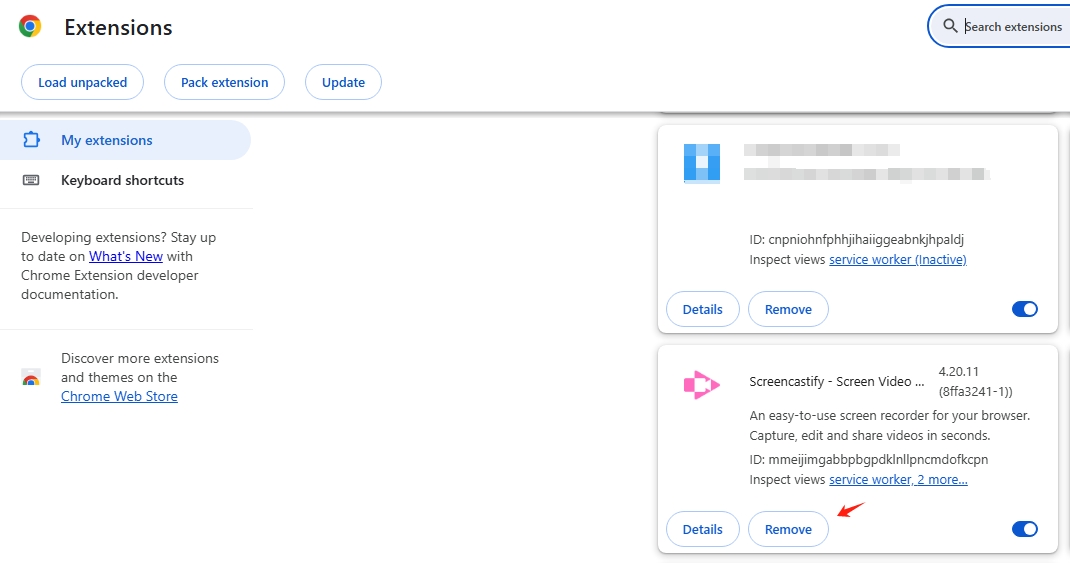Open the Chrome Web Store link

point(119,396)
